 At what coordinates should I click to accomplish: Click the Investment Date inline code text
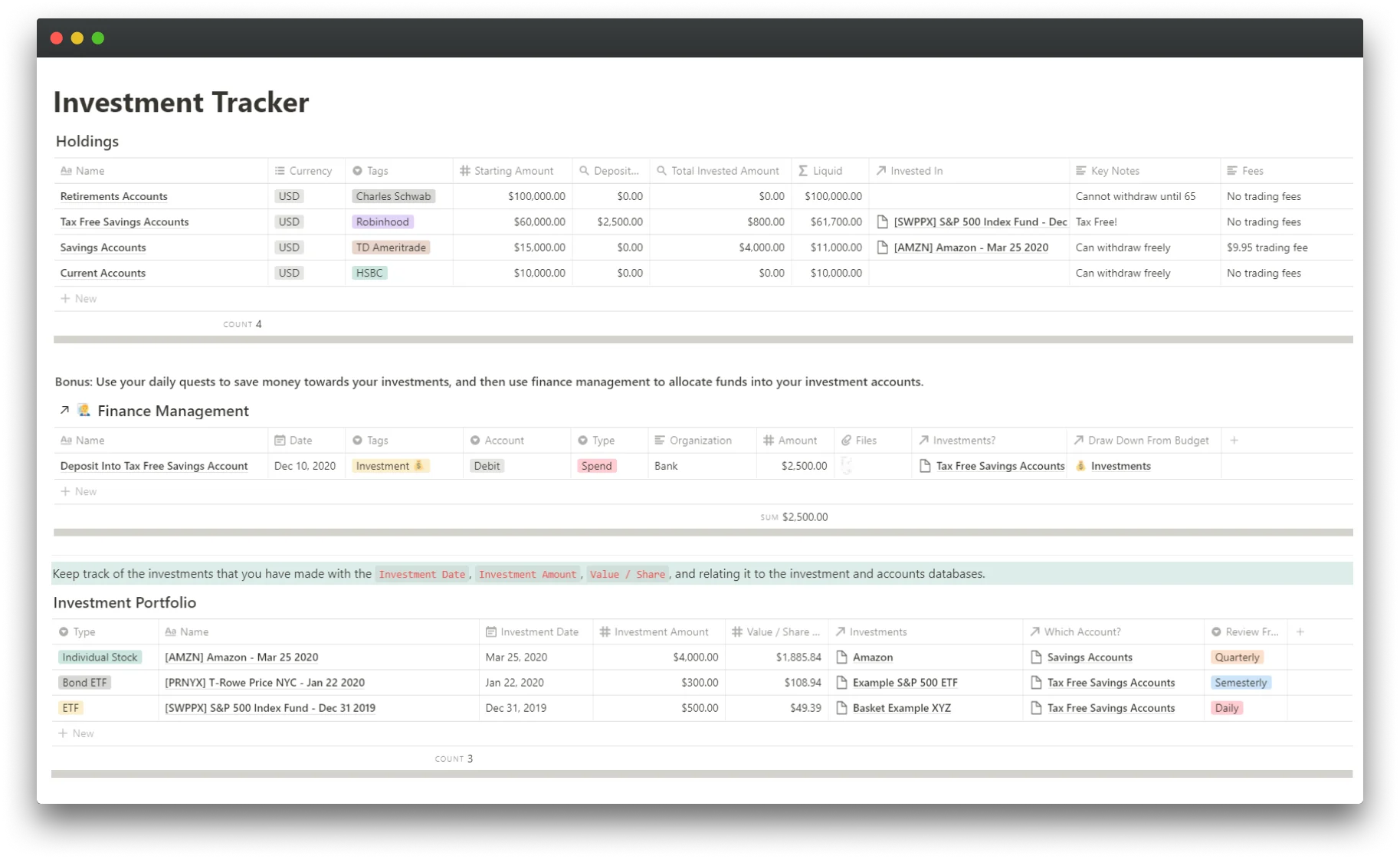(422, 574)
